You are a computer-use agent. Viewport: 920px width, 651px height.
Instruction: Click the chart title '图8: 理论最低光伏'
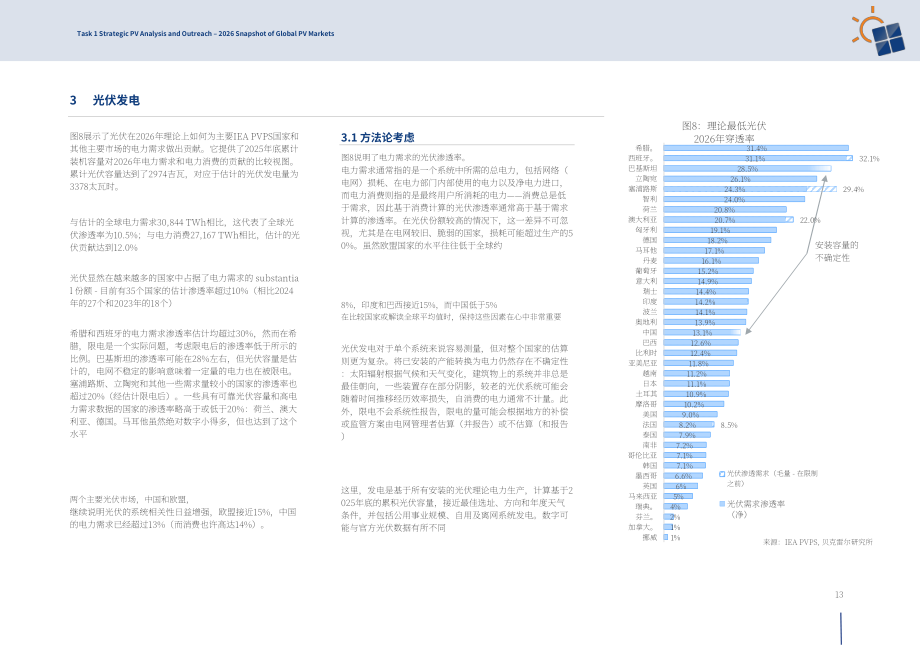(x=724, y=126)
